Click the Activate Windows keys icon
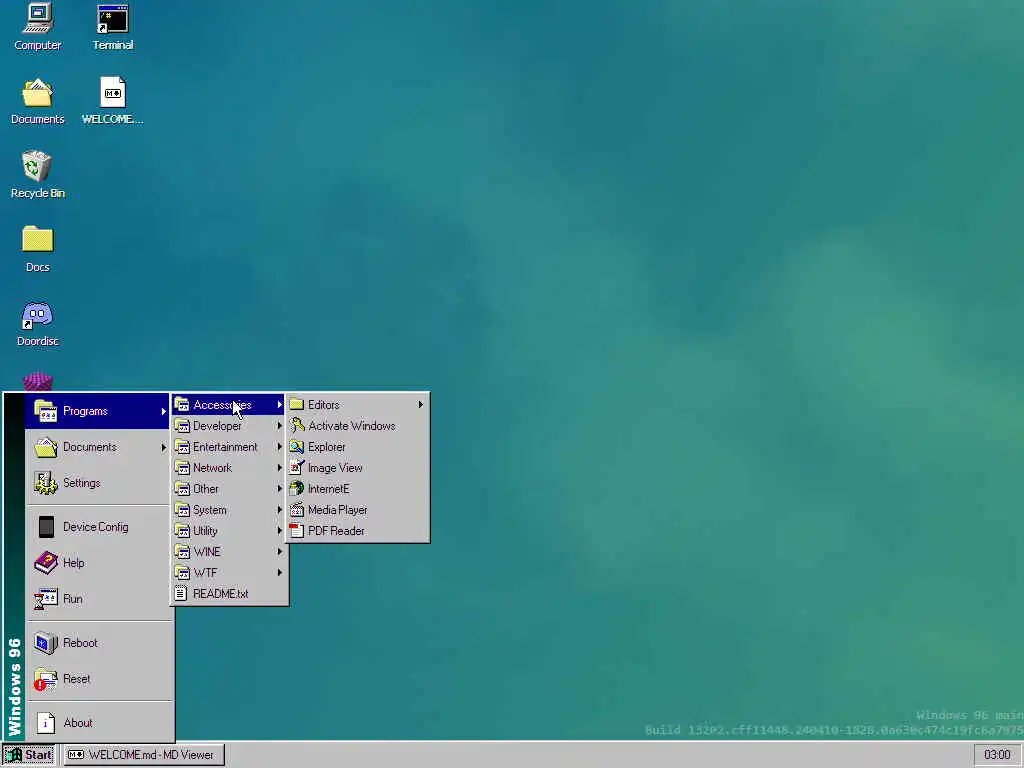 point(297,426)
